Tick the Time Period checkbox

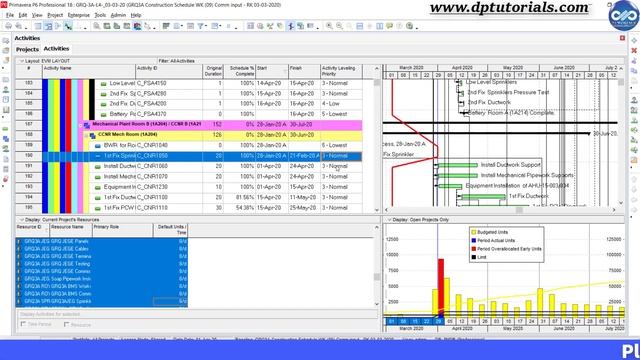pyautogui.click(x=23, y=324)
